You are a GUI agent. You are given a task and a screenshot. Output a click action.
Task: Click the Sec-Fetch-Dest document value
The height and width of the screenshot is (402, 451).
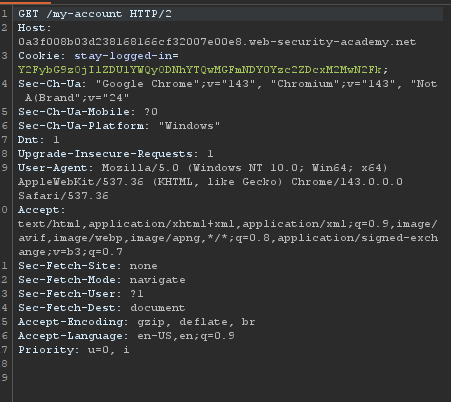point(157,308)
